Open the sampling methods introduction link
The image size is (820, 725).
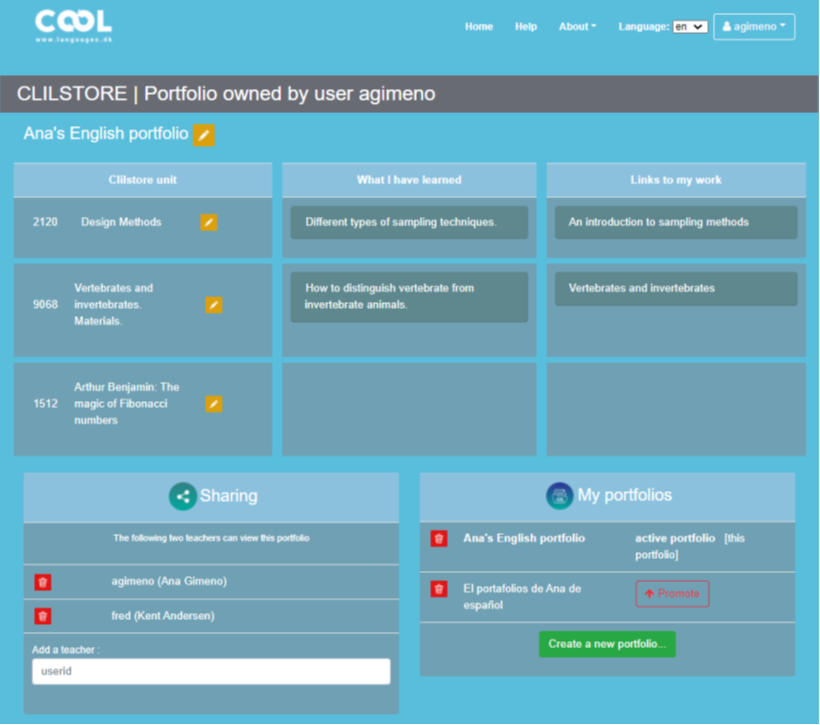(658, 222)
